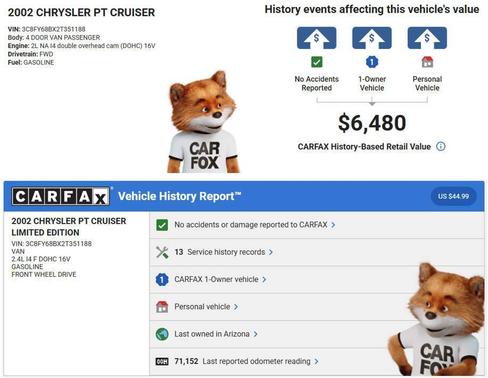488x378 pixels.
Task: Click the globe icon for Arizona ownership
Action: 162,334
